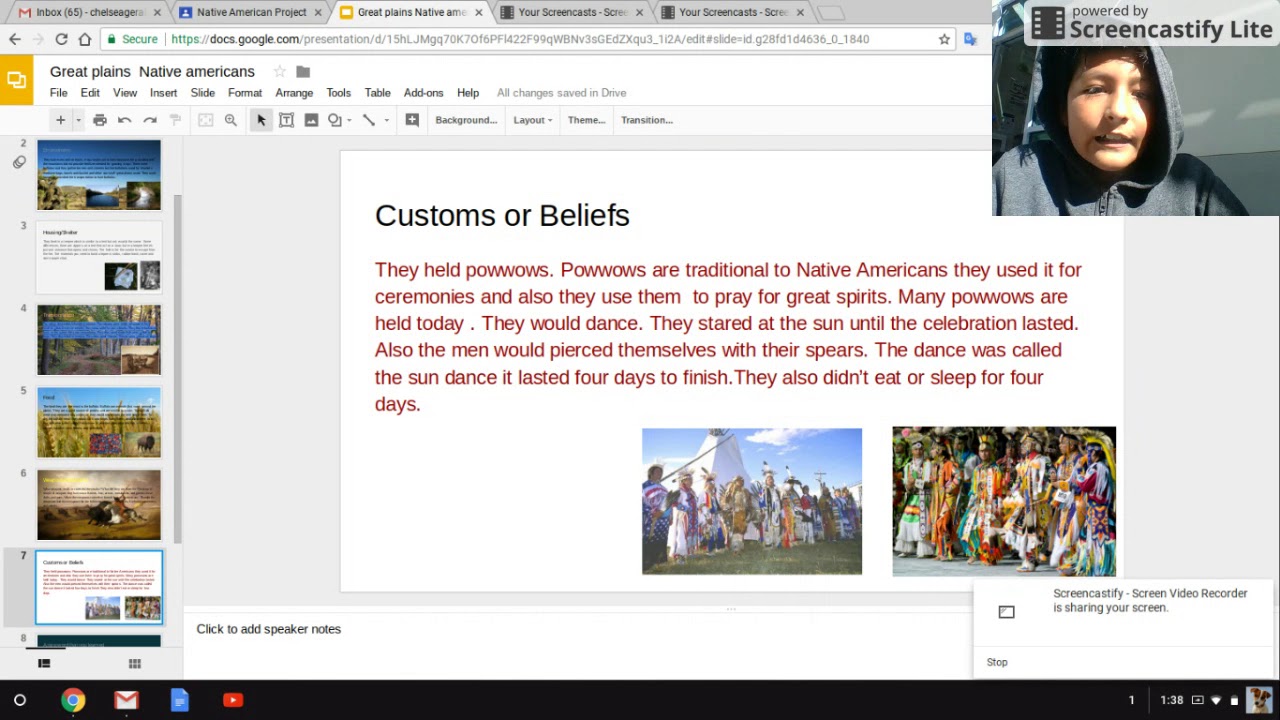Screen dimensions: 1280x720
Task: Open the Slide menu
Action: 203,93
